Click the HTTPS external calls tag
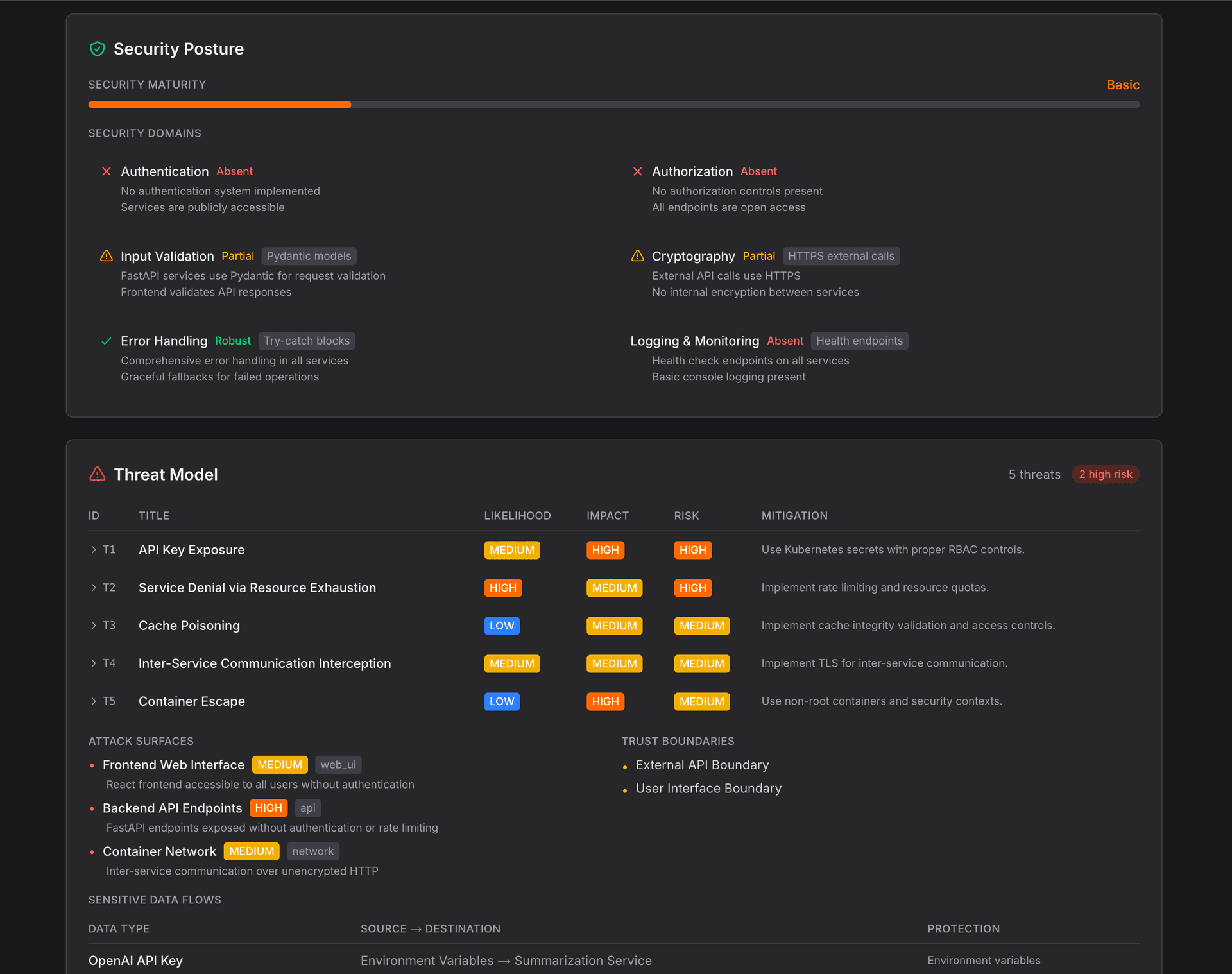The height and width of the screenshot is (974, 1232). [x=841, y=256]
